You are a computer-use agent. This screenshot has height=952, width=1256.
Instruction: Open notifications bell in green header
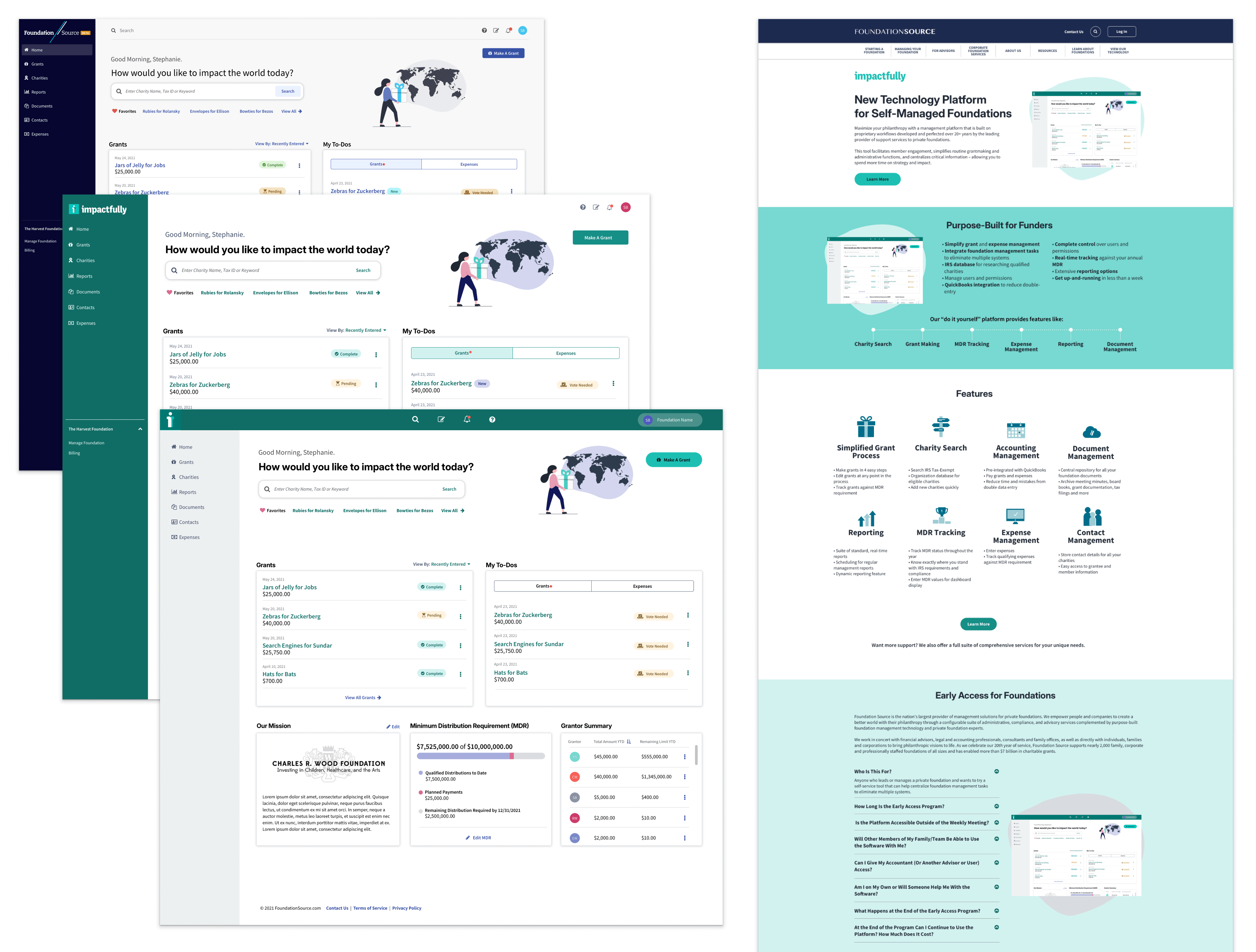[x=467, y=419]
